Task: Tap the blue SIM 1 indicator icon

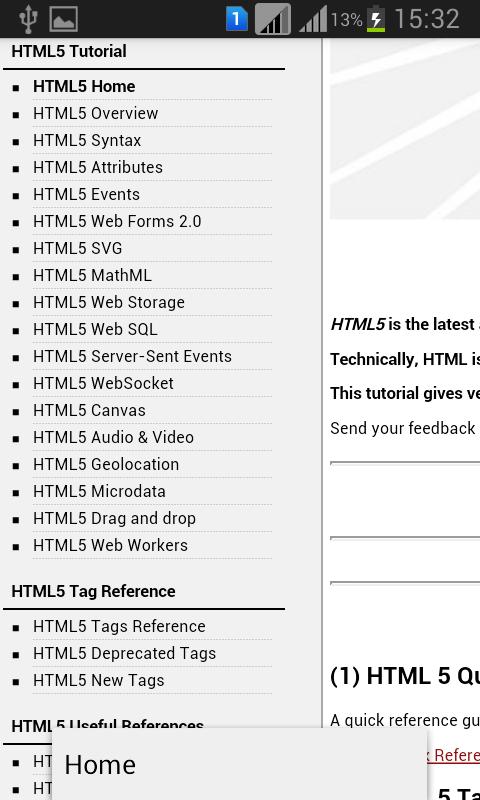Action: [x=237, y=19]
